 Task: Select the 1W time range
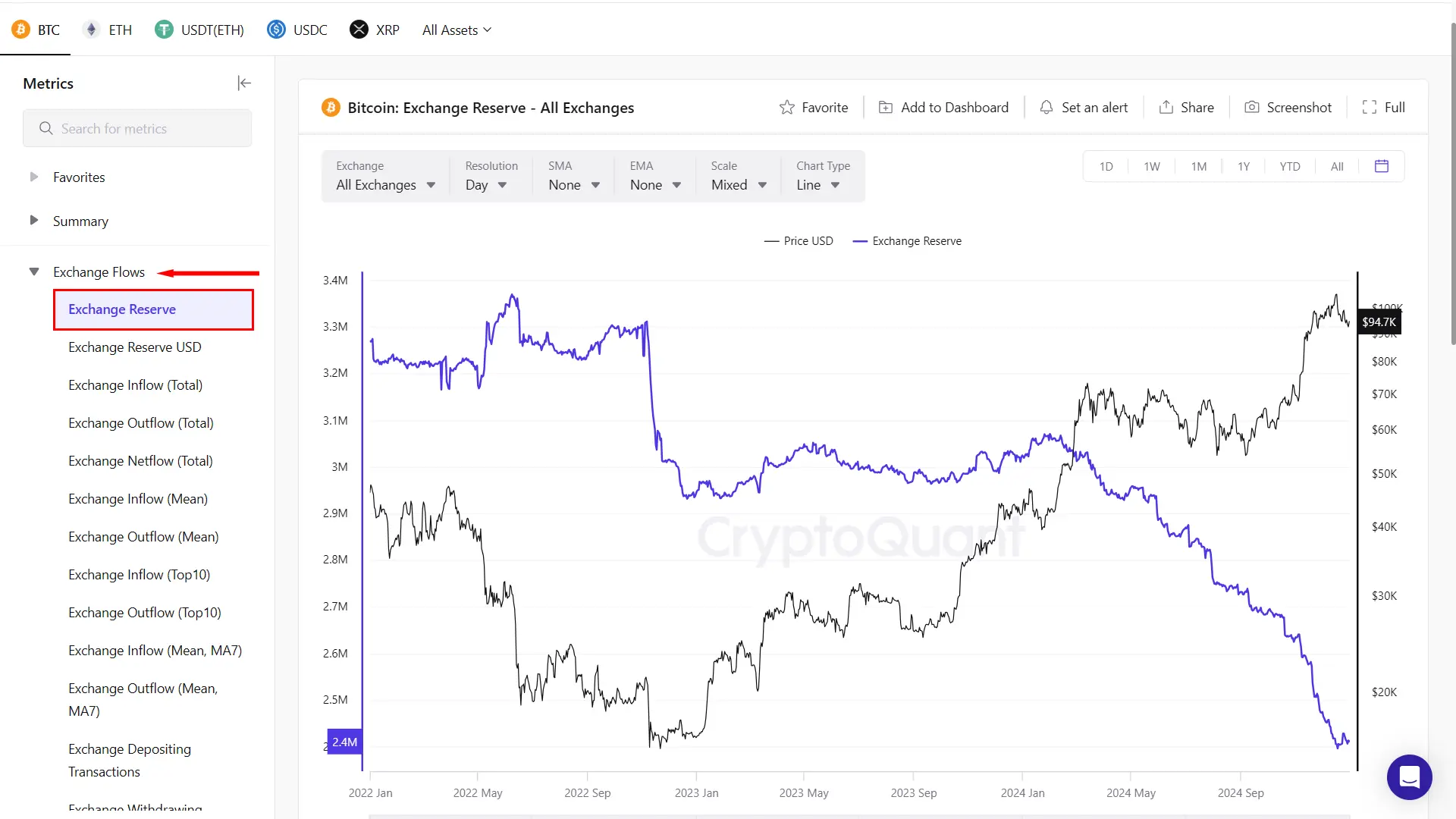pyautogui.click(x=1152, y=167)
